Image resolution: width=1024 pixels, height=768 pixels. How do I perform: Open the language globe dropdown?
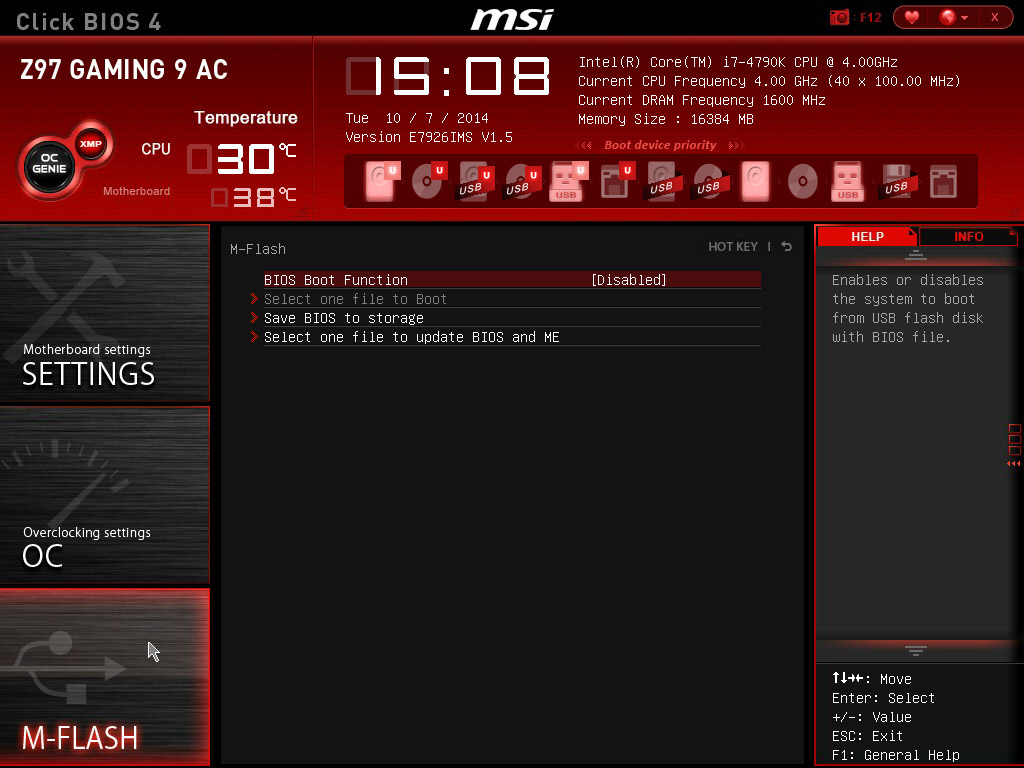click(x=953, y=17)
